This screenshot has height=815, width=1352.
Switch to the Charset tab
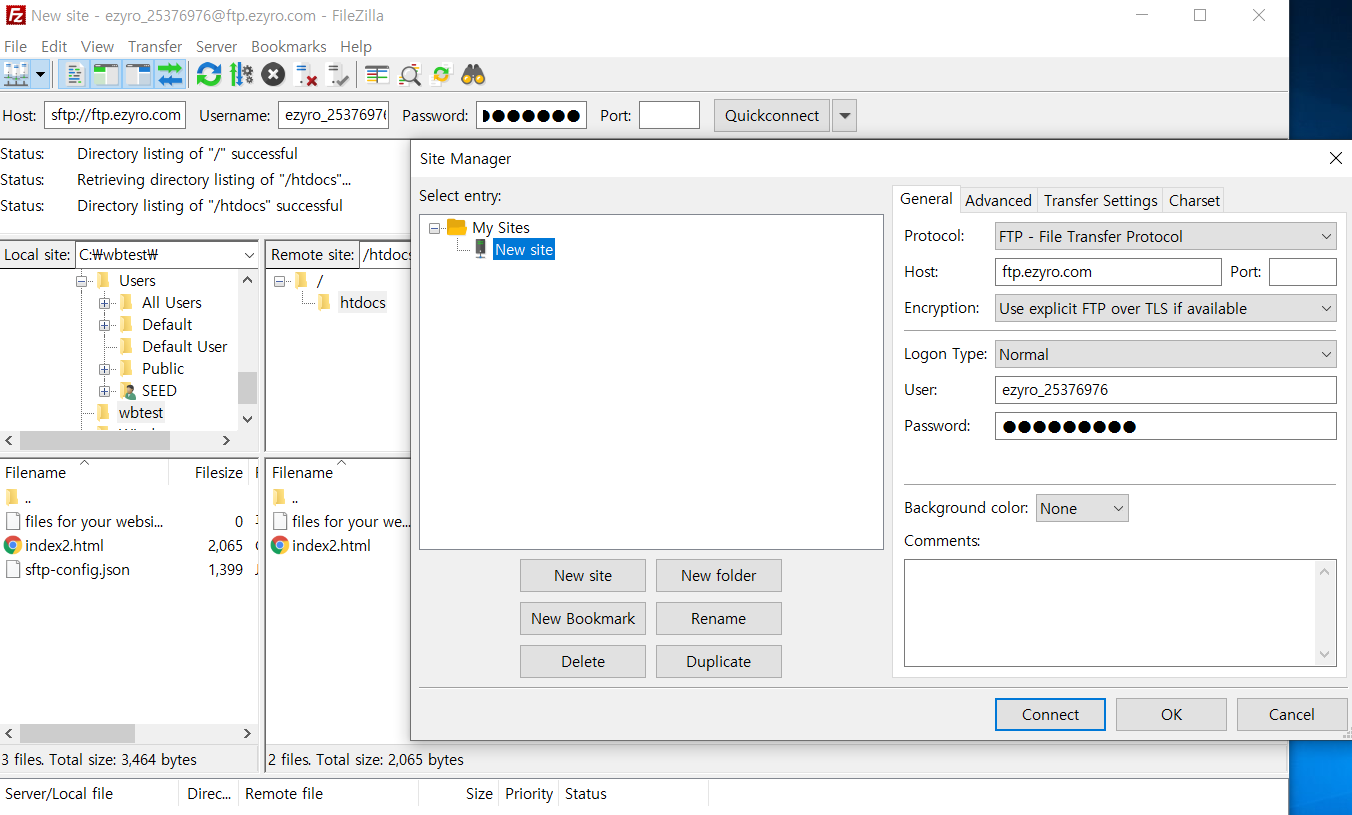point(1194,200)
